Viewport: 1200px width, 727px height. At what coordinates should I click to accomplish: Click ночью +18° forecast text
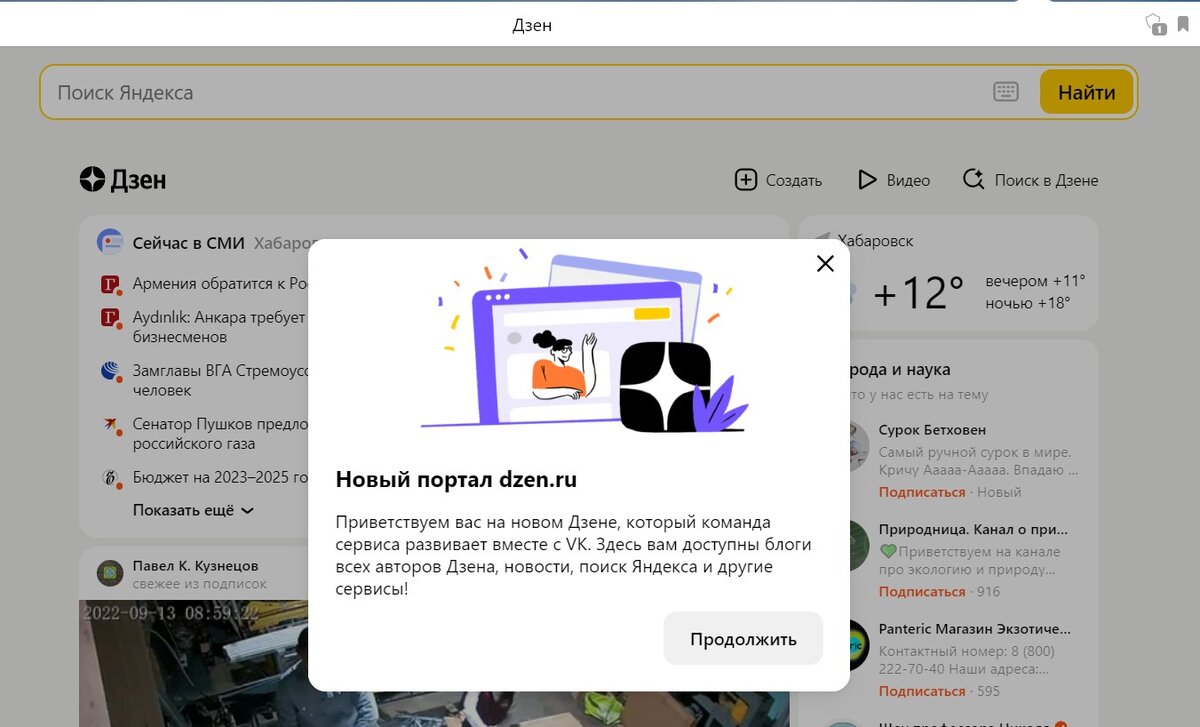click(1028, 303)
